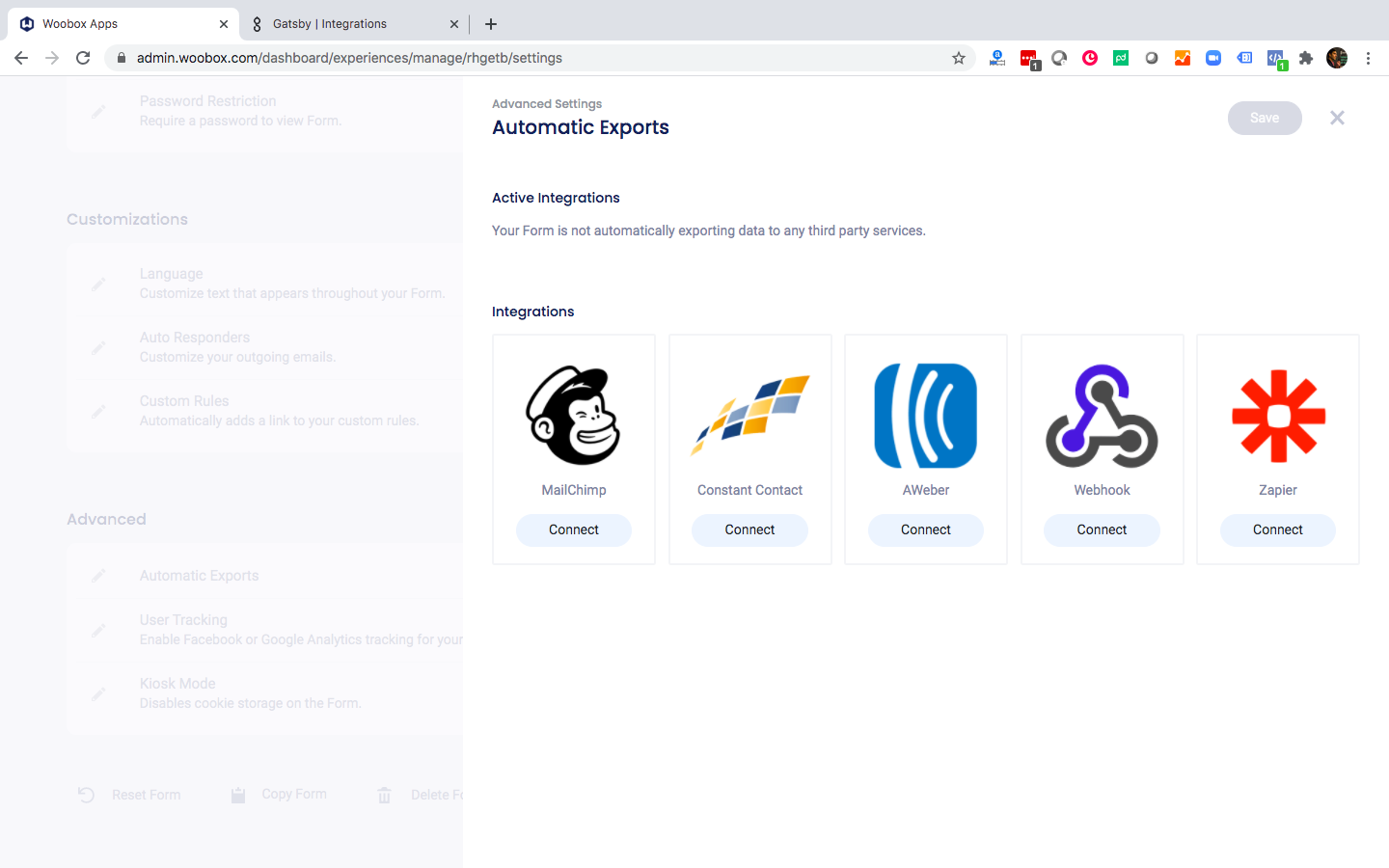The image size is (1389, 868).
Task: Bookmark this page with star icon
Action: tap(959, 58)
